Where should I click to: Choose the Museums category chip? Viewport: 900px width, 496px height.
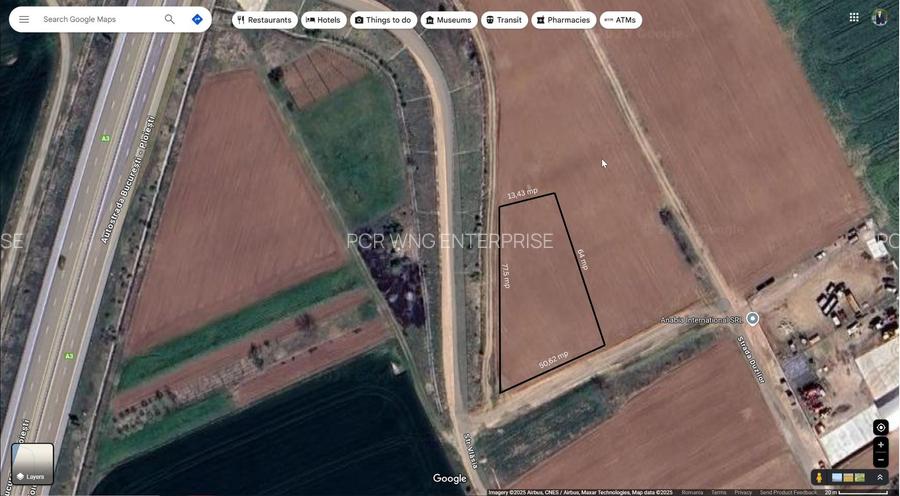447,20
